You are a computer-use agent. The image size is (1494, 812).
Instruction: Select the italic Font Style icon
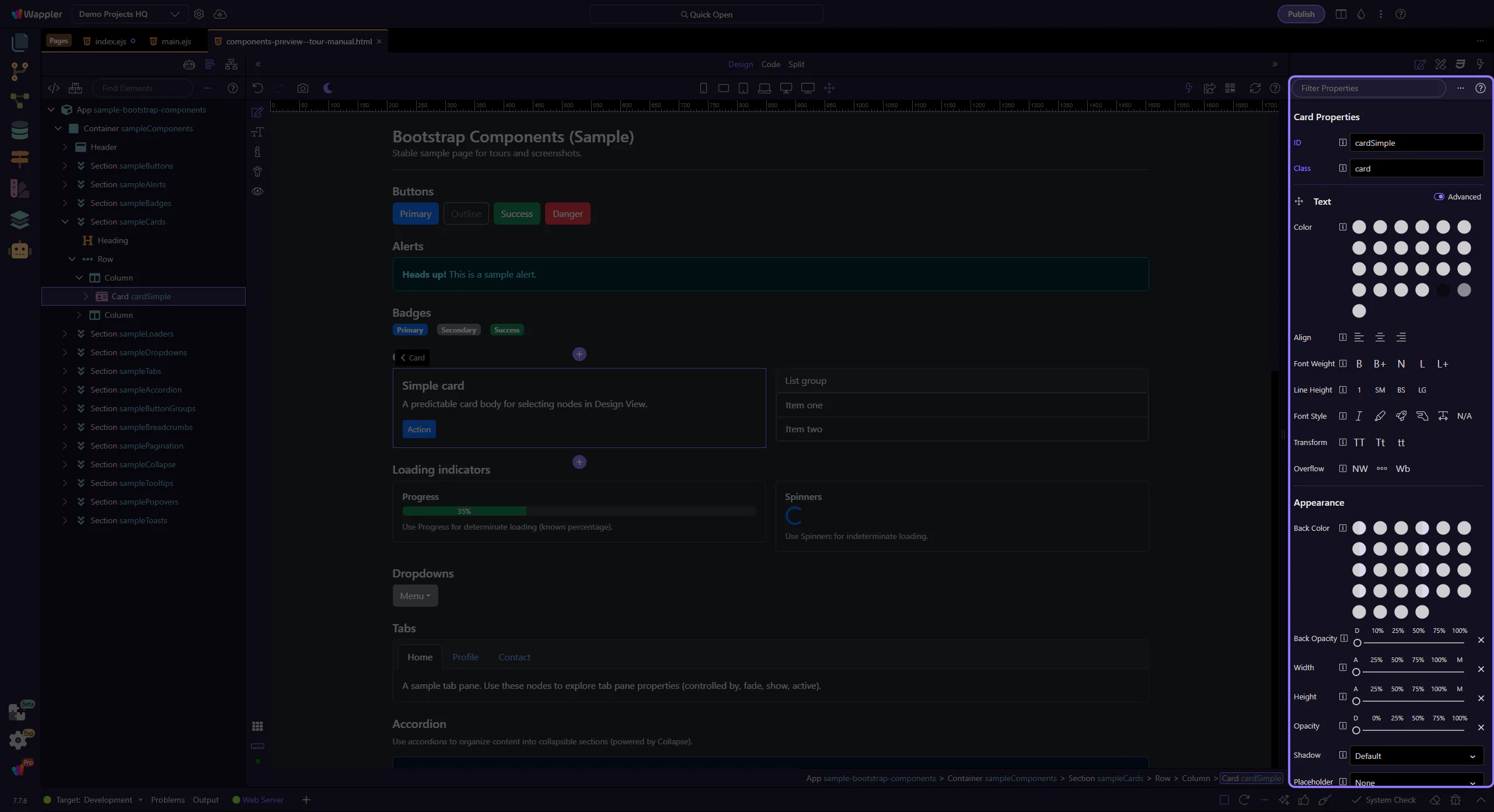[1359, 416]
